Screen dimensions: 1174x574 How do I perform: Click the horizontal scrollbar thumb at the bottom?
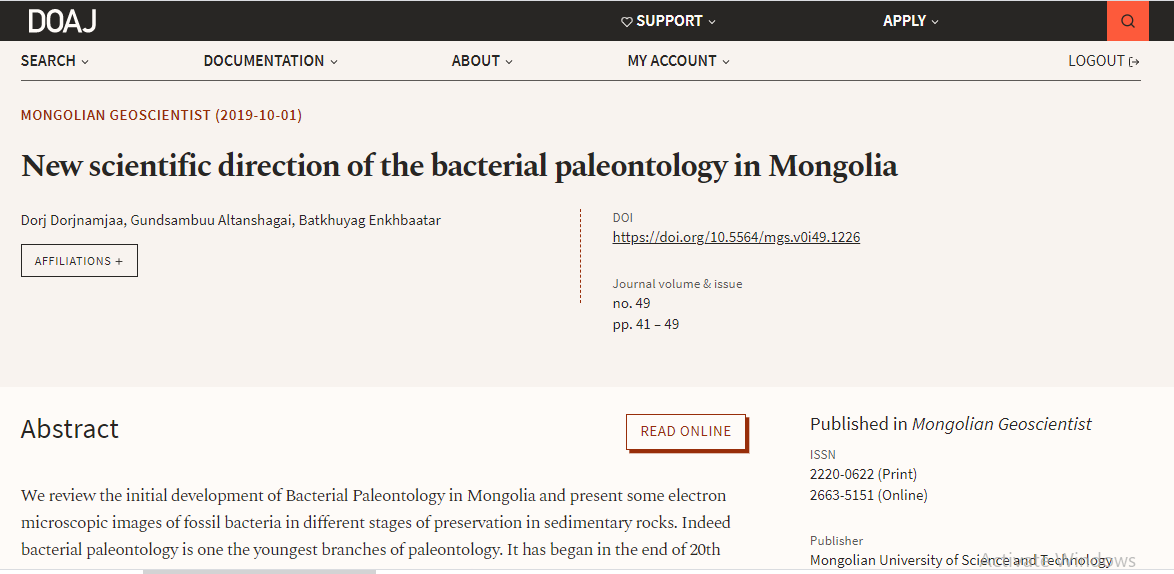coord(259,571)
